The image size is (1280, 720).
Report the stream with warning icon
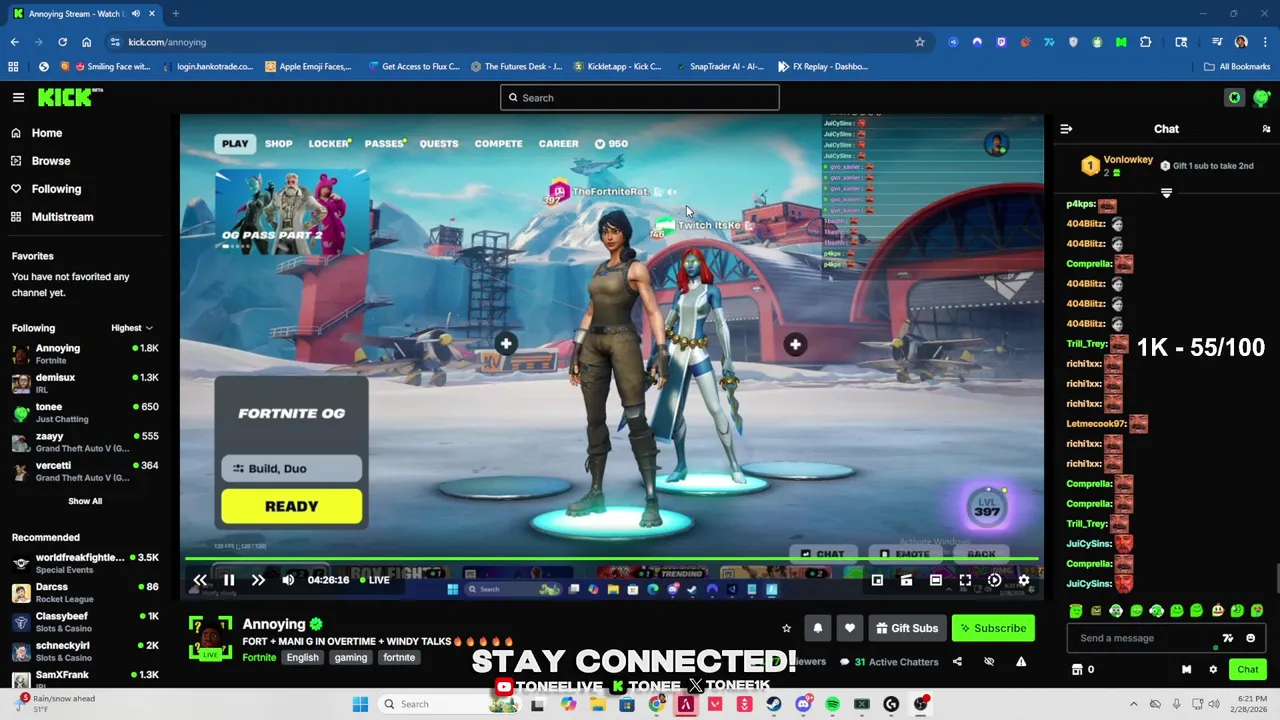coord(1021,662)
